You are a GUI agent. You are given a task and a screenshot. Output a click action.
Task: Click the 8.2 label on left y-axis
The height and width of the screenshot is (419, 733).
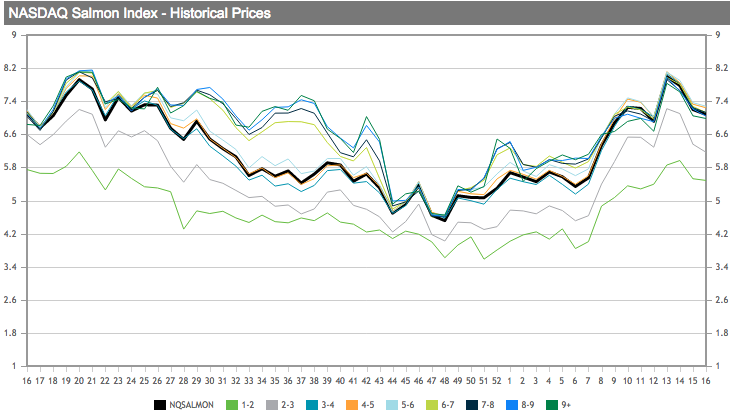[10, 68]
